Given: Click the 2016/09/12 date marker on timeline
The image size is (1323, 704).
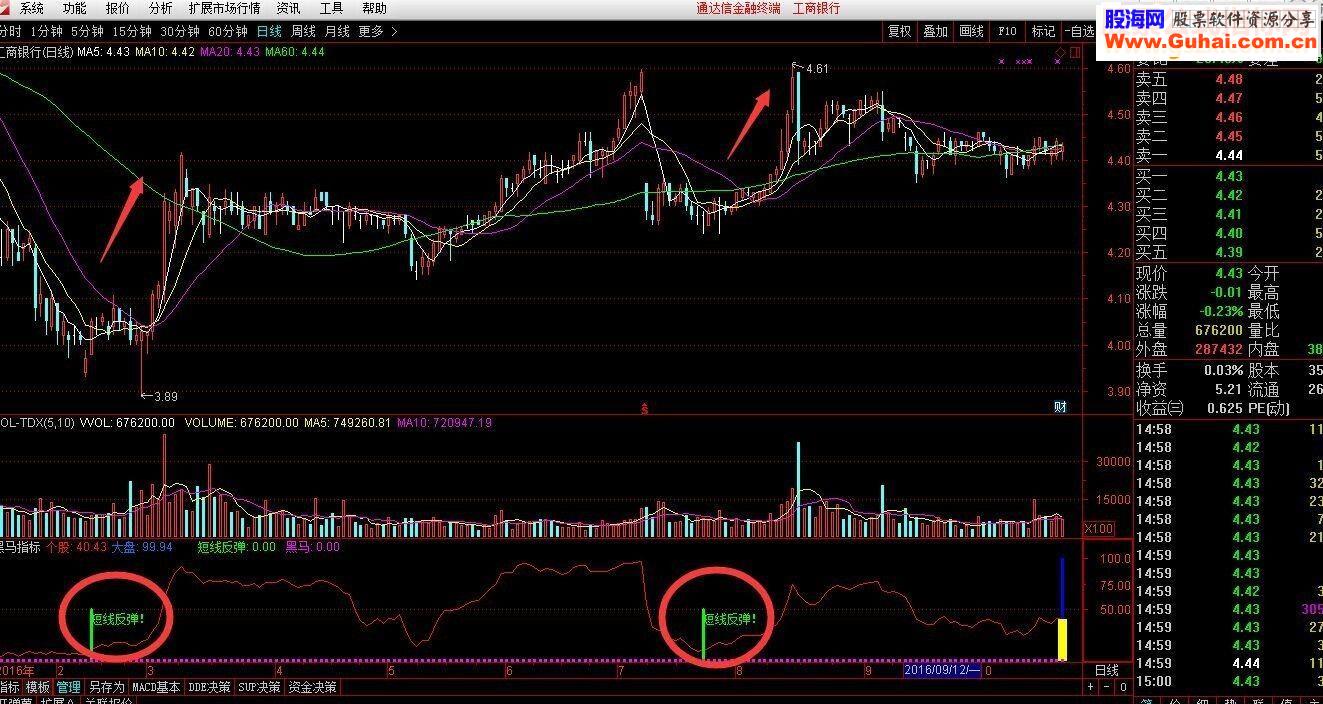Looking at the screenshot, I should pyautogui.click(x=942, y=671).
